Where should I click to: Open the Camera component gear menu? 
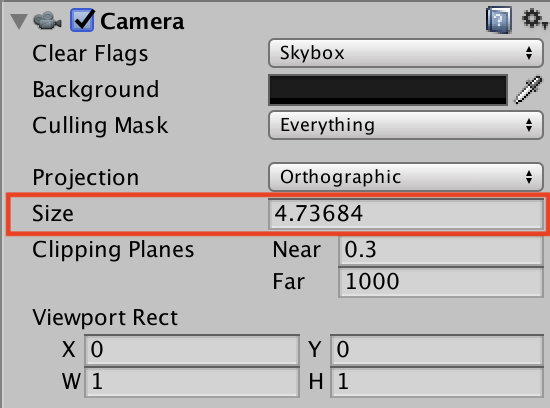coord(534,19)
